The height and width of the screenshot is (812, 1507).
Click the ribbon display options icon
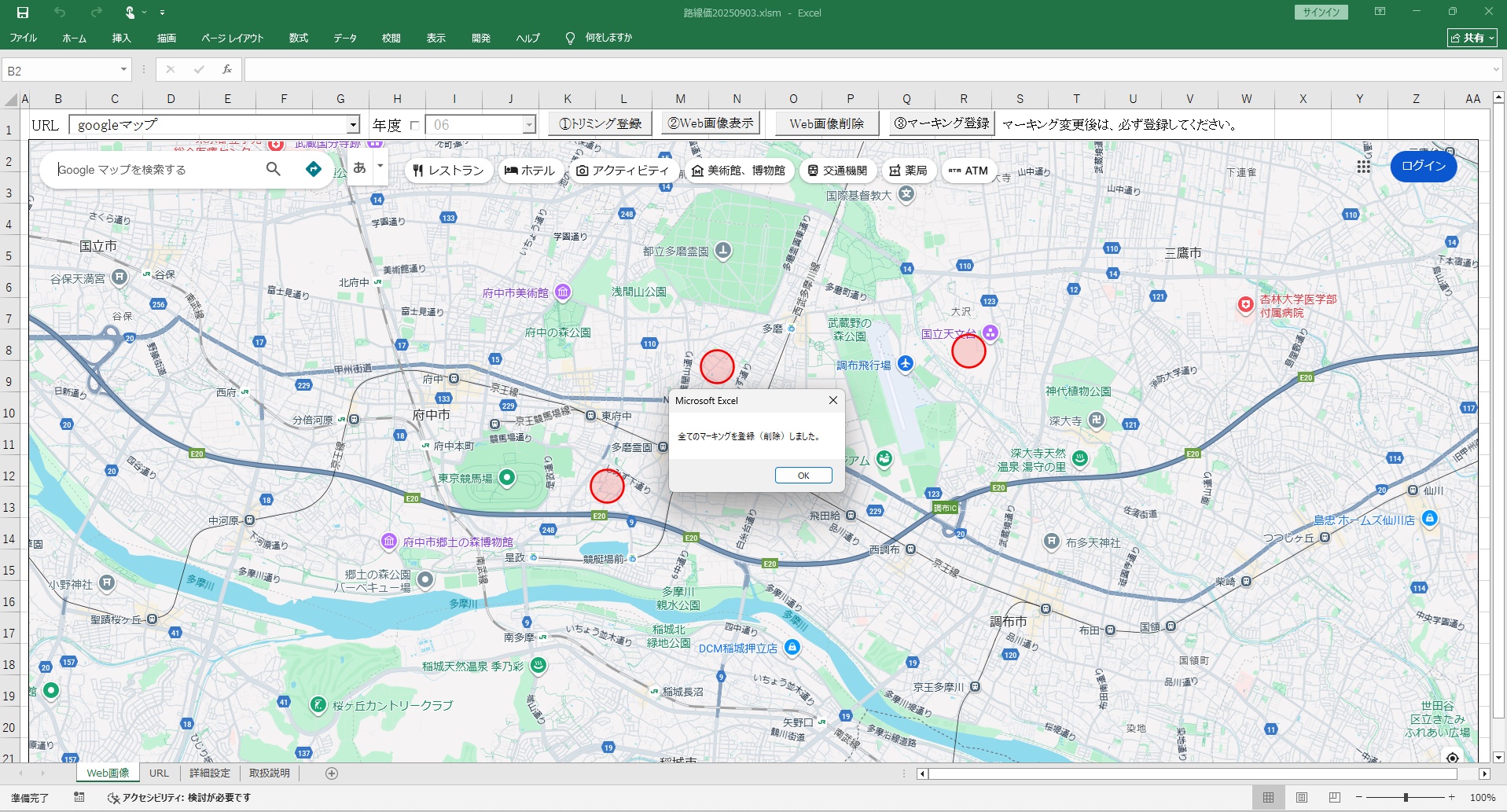1380,12
